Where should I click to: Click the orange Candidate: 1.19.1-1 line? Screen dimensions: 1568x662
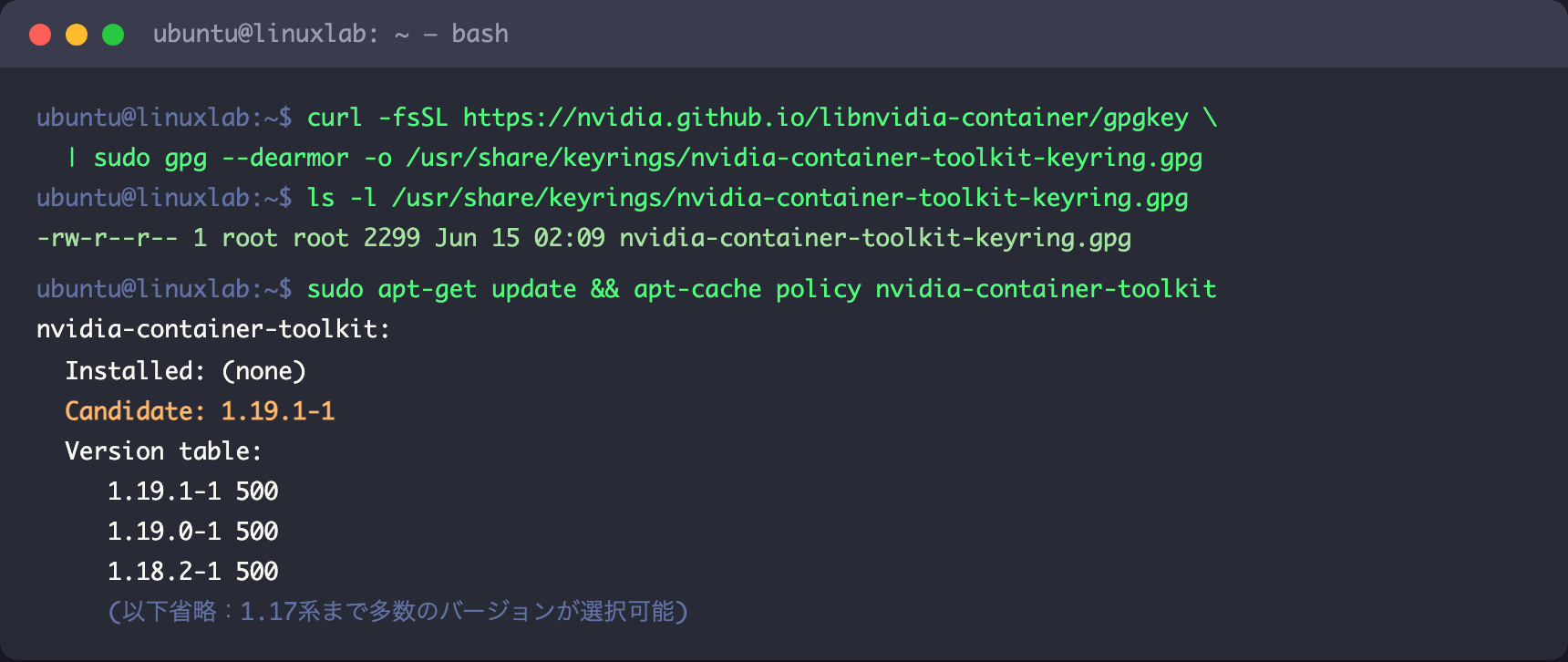pos(200,411)
